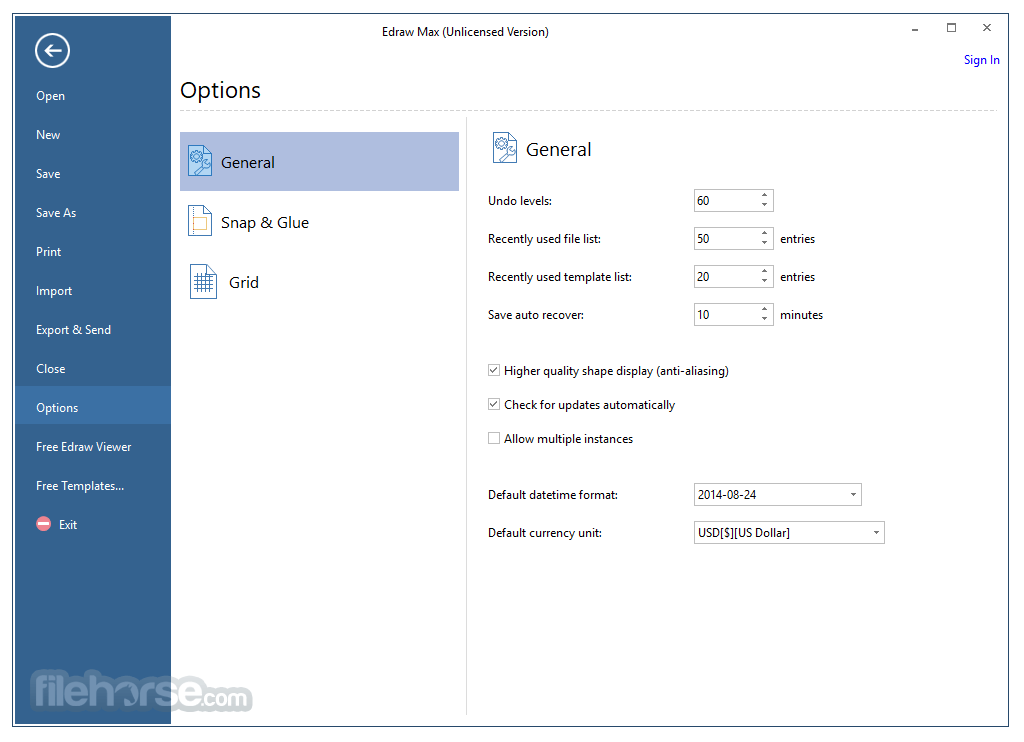
Task: Decrease Recently used template list entries
Action: [764, 281]
